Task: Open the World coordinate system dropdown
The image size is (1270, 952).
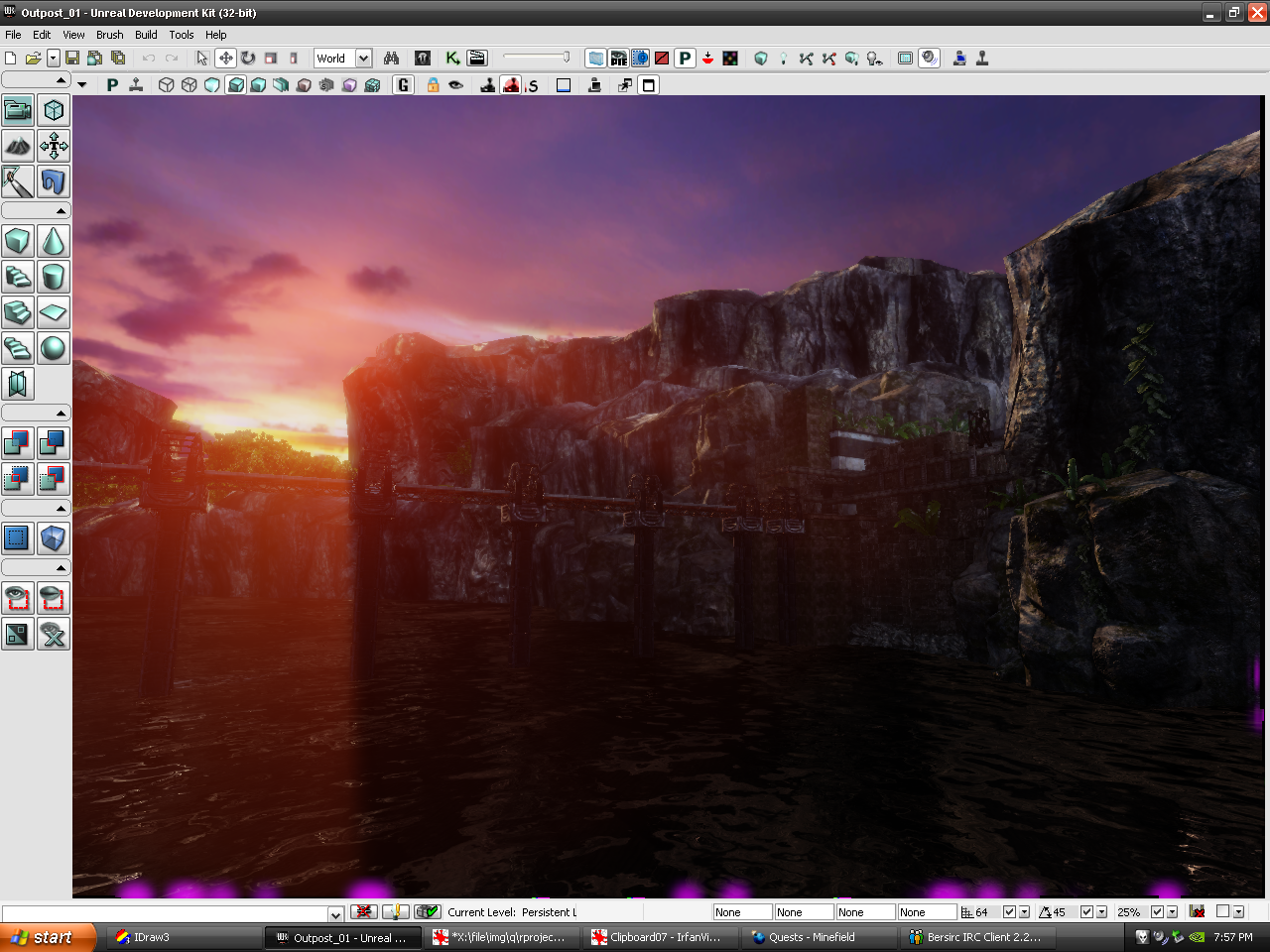Action: [x=363, y=59]
